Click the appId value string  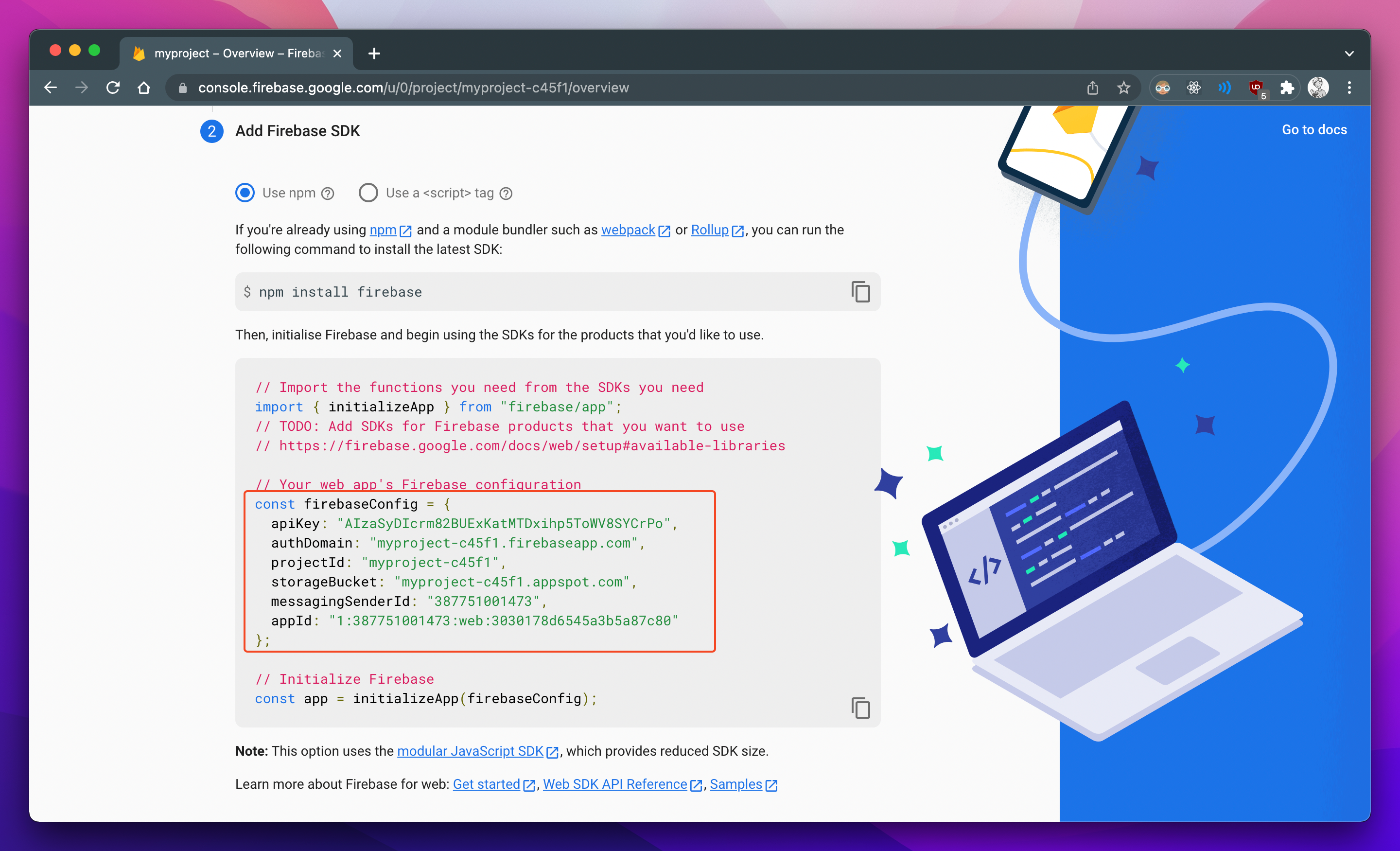click(x=504, y=620)
